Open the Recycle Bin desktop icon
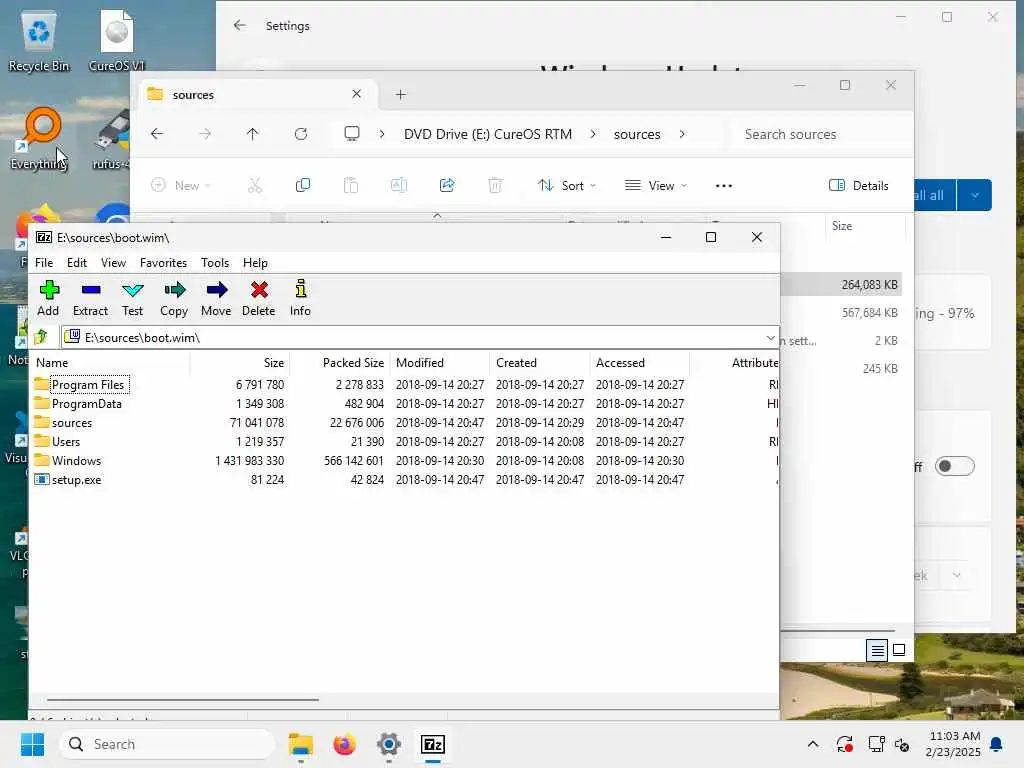 pos(39,42)
